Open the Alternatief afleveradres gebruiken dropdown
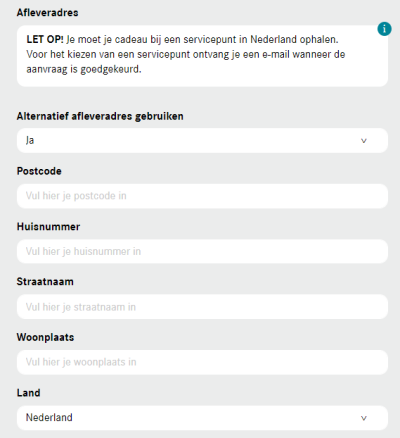This screenshot has height=438, width=400. pos(202,141)
